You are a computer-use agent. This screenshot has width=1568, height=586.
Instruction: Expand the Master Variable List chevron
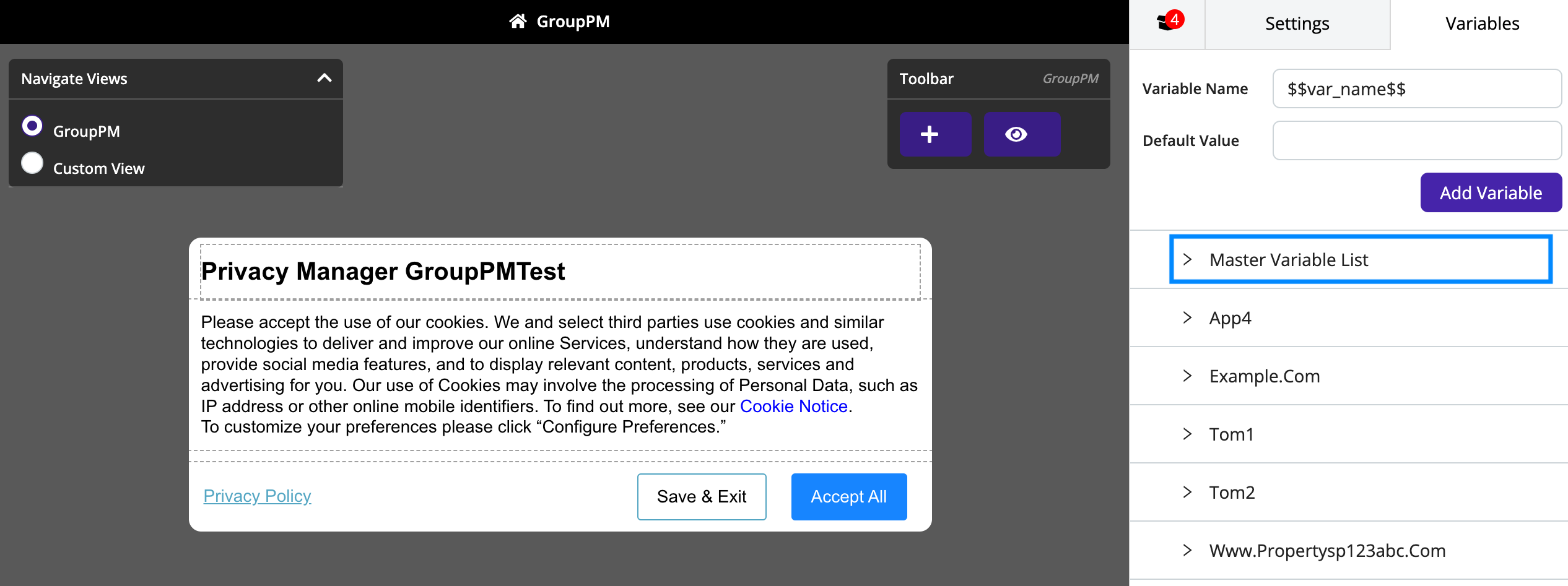[x=1187, y=259]
